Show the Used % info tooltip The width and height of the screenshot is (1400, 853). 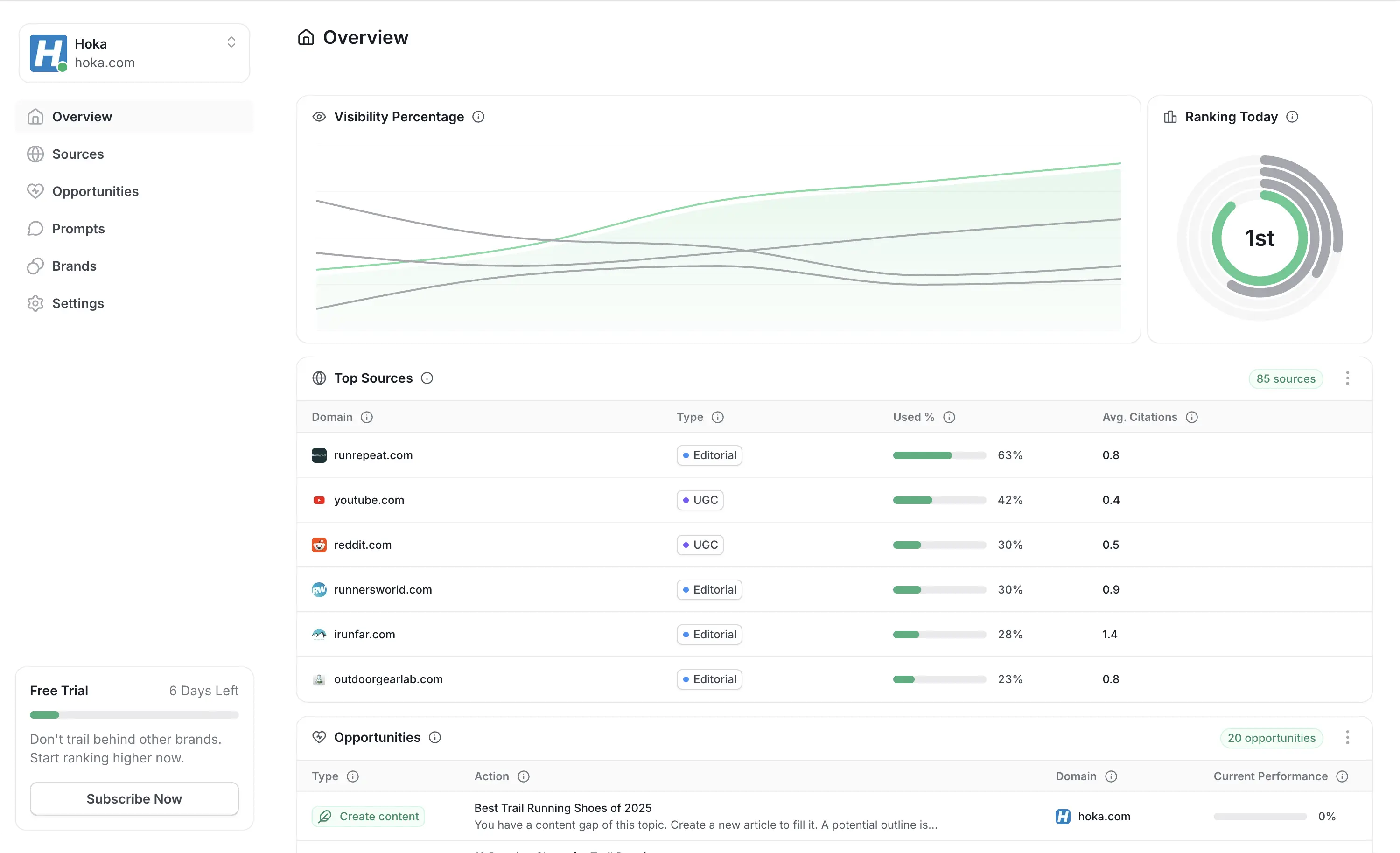[949, 417]
